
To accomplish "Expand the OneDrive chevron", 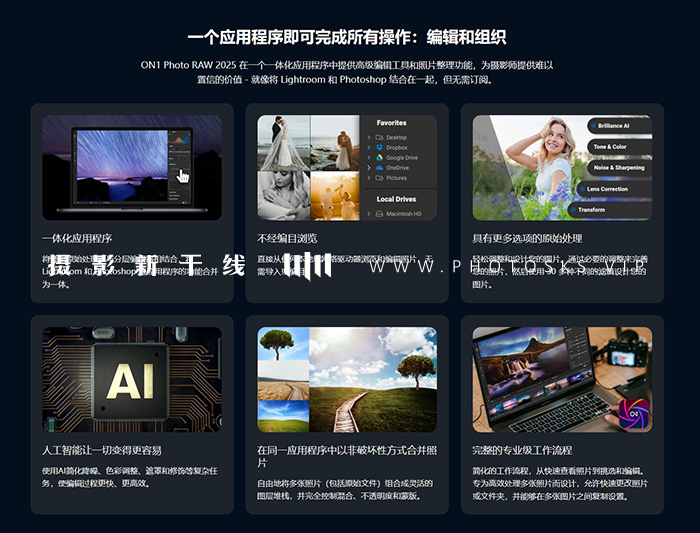I will (x=369, y=168).
